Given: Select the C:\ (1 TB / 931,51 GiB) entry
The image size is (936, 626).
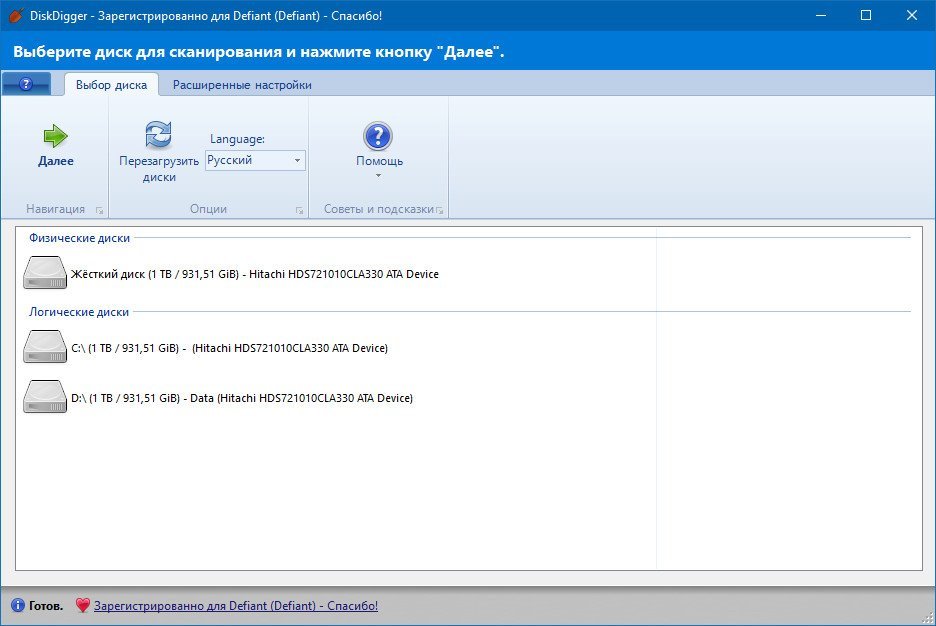Looking at the screenshot, I should point(229,348).
